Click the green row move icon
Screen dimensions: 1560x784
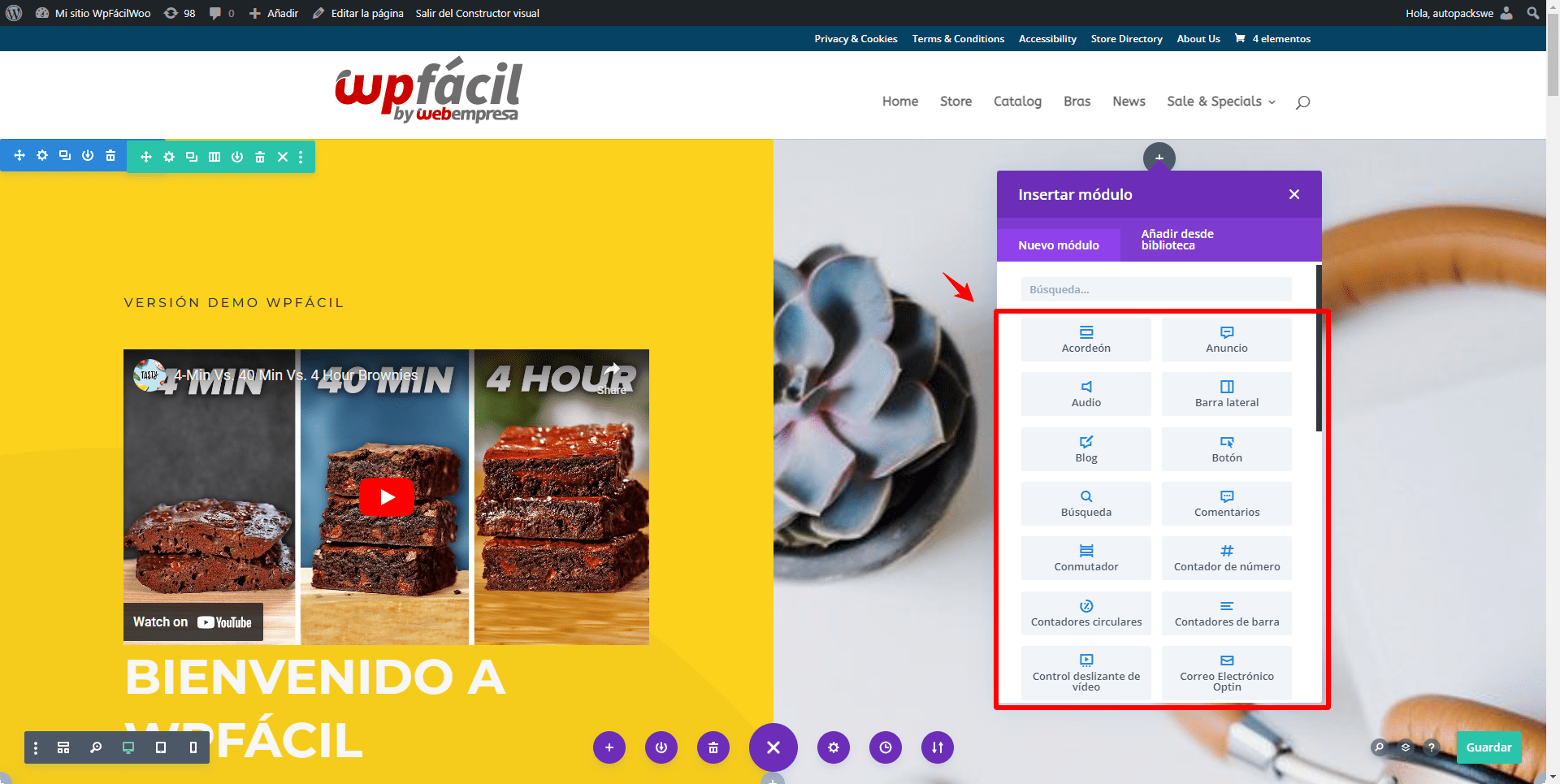pyautogui.click(x=146, y=157)
